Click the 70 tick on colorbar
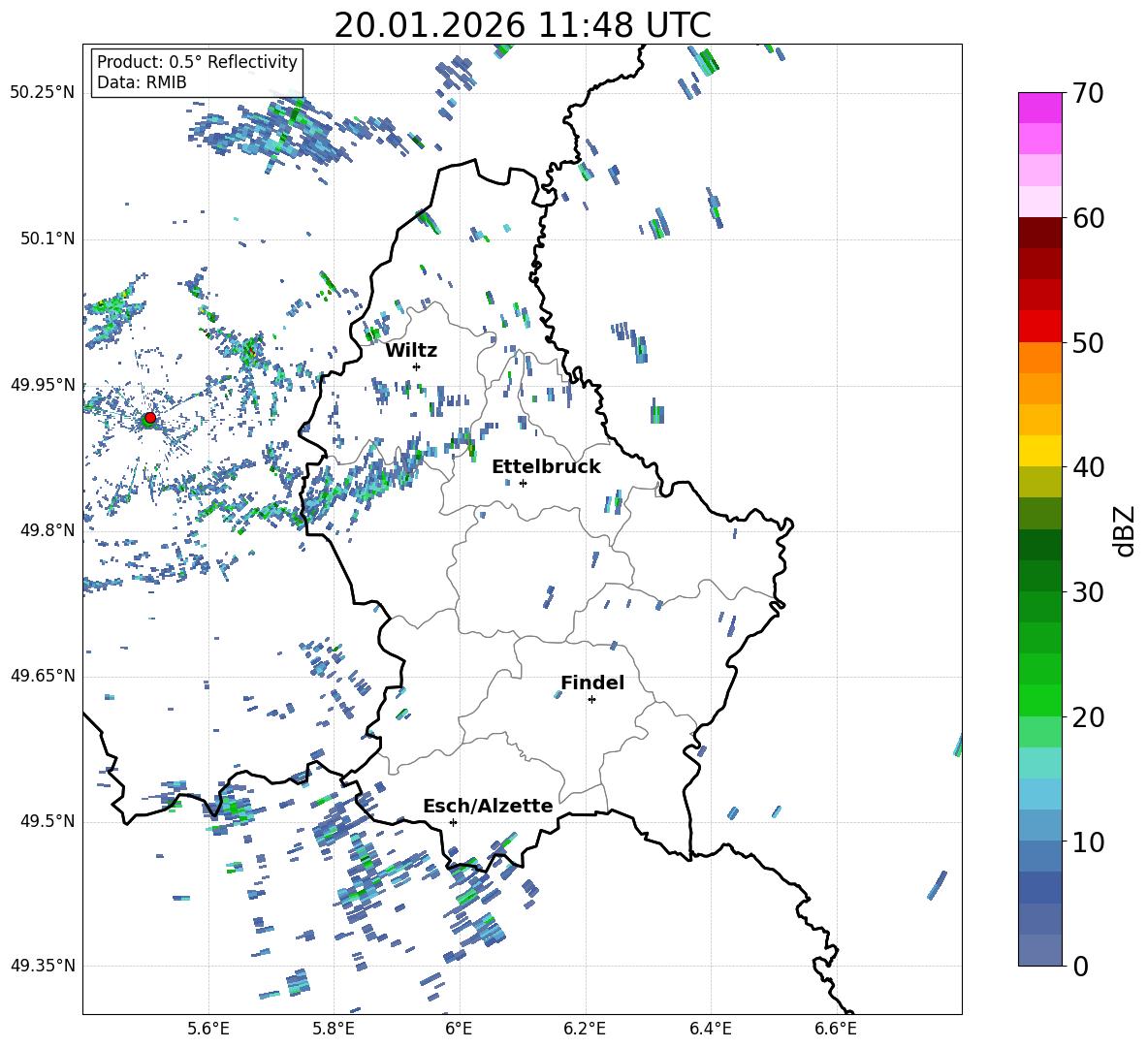This screenshot has height=1048, width=1148. point(1088,94)
